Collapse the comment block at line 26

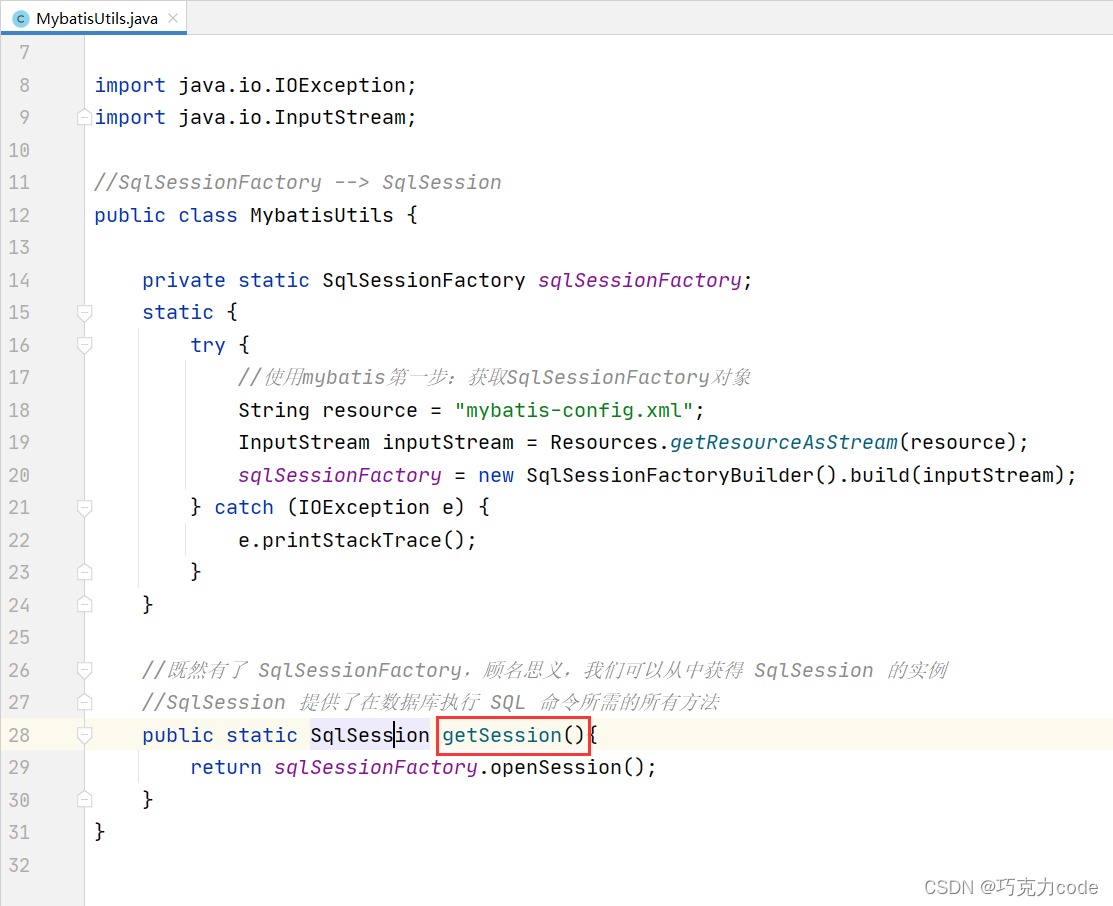pos(84,670)
